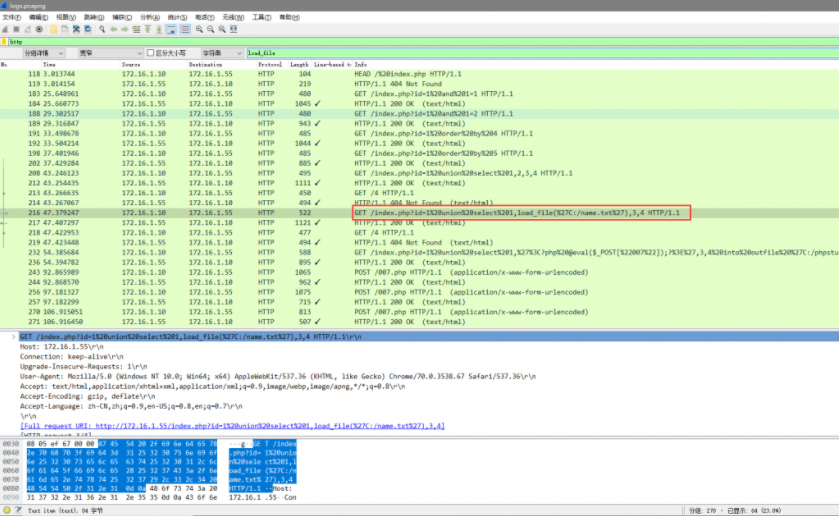Click the Go to specified packet icon

[x=136, y=29]
